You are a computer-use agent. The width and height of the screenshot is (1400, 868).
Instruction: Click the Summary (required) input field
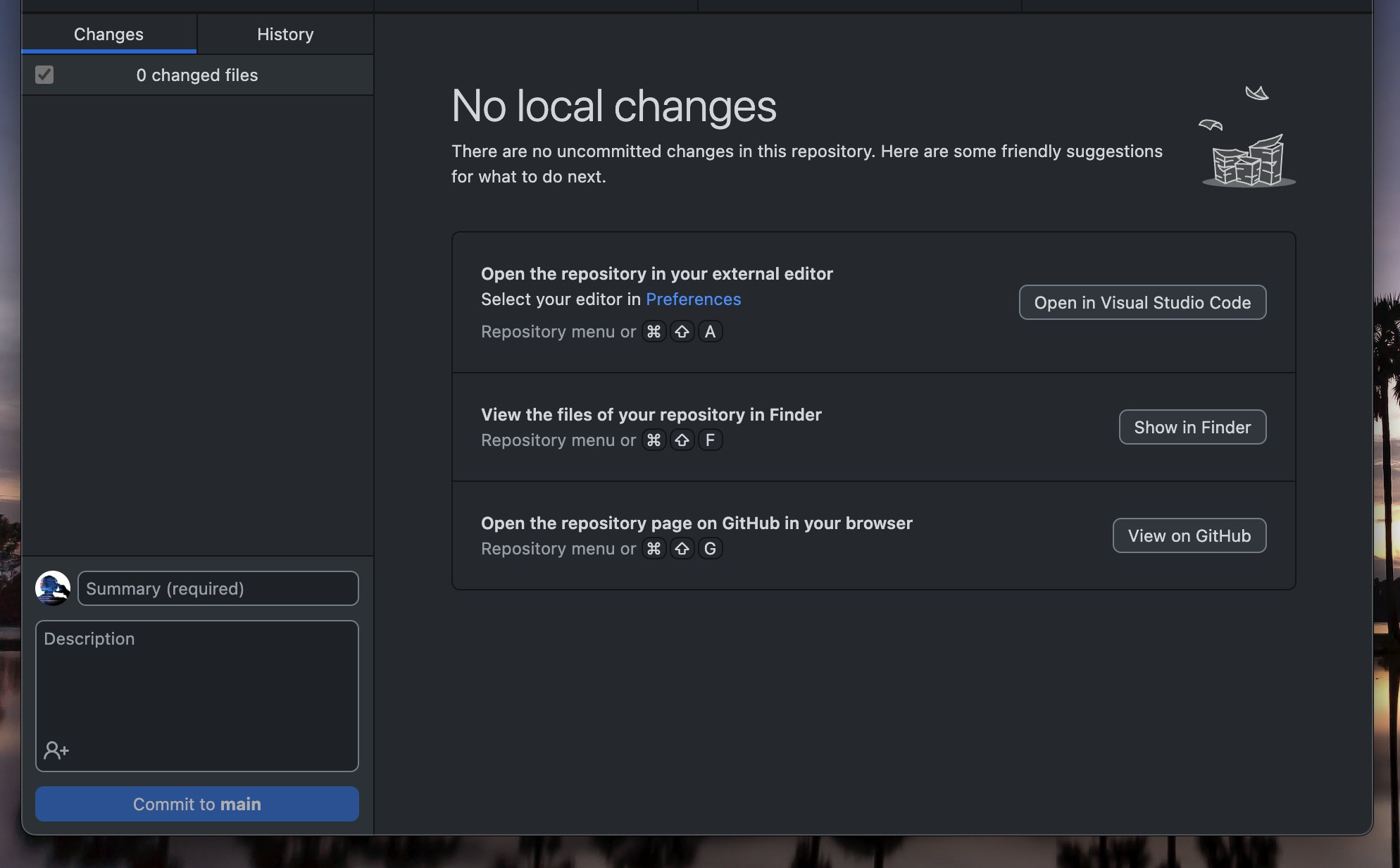(217, 588)
